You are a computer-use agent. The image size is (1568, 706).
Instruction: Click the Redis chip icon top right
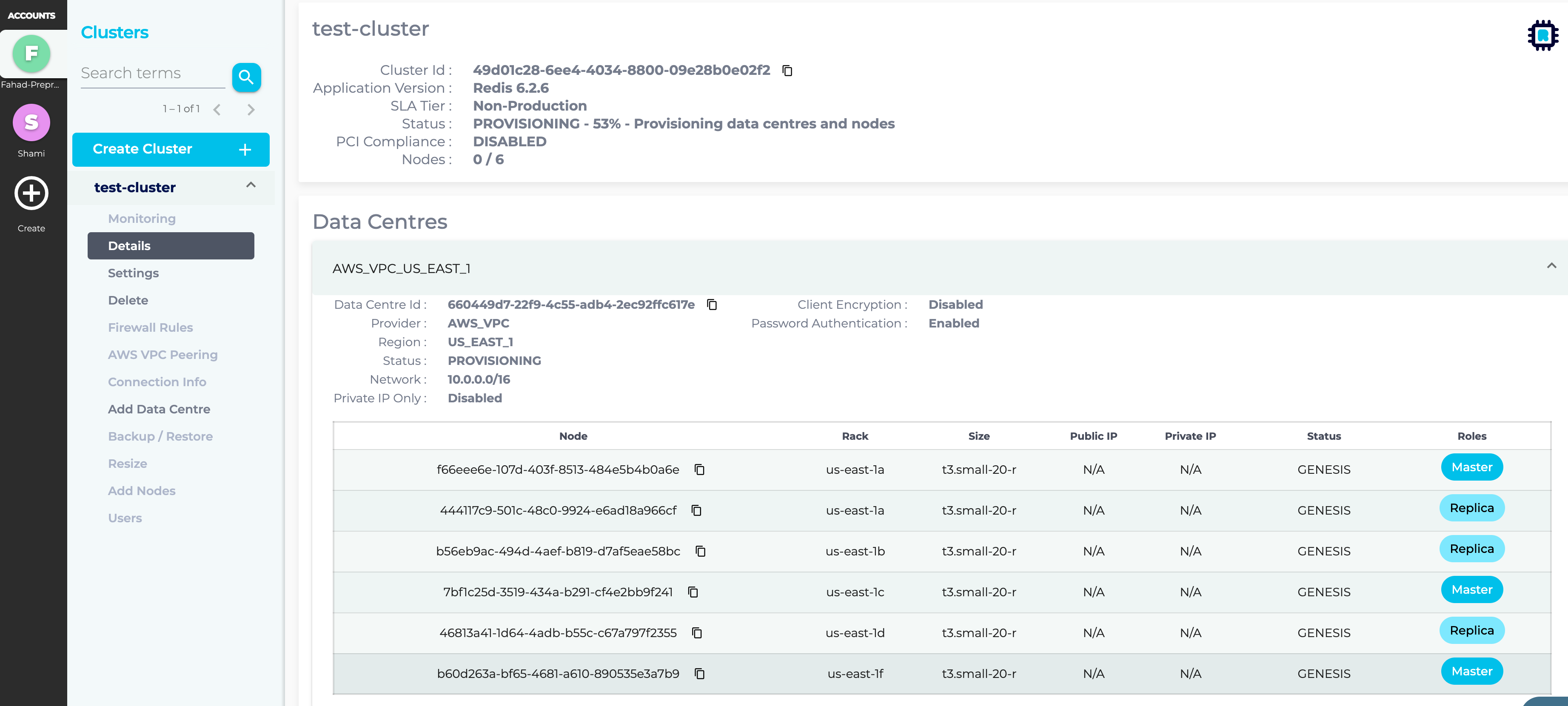pos(1542,35)
